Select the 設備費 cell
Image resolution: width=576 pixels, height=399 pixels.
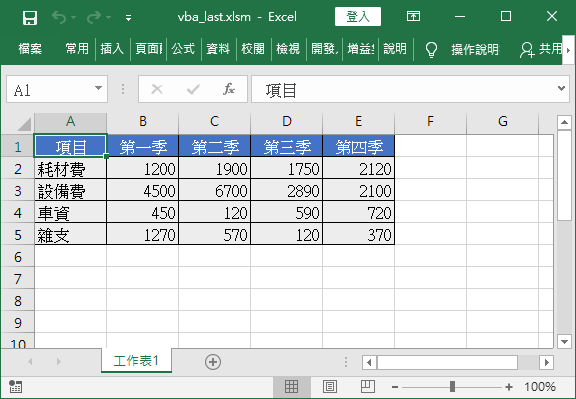(71, 191)
